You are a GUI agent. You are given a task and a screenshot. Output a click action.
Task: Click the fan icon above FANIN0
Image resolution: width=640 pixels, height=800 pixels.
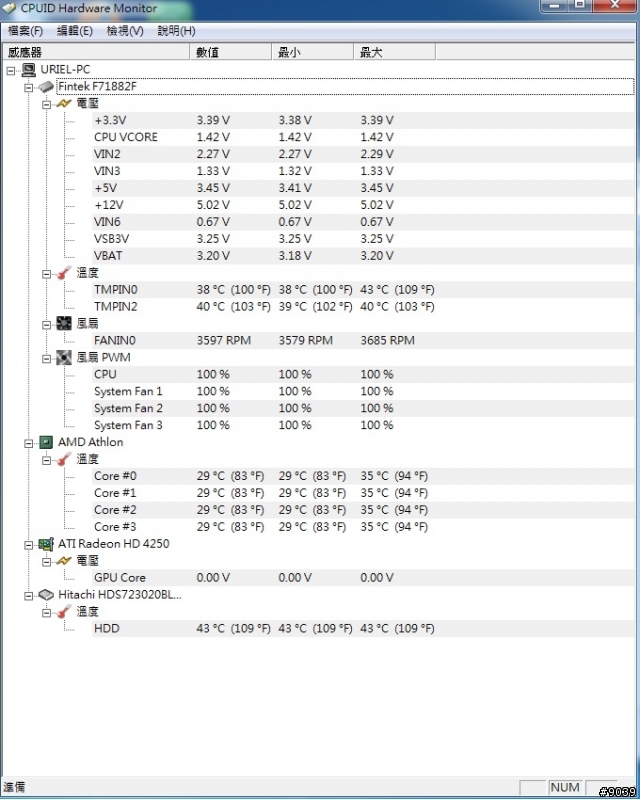64,323
